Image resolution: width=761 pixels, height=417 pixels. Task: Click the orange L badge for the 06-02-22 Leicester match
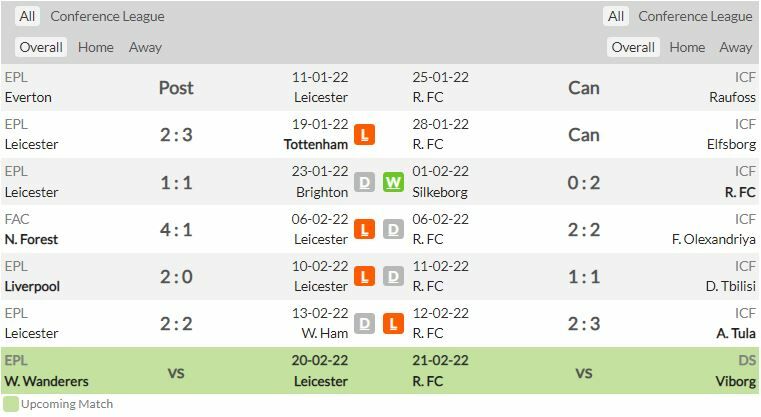click(x=364, y=229)
